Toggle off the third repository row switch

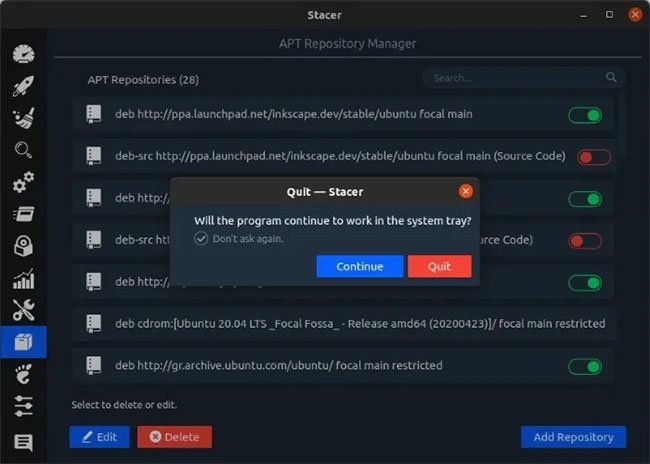point(585,199)
